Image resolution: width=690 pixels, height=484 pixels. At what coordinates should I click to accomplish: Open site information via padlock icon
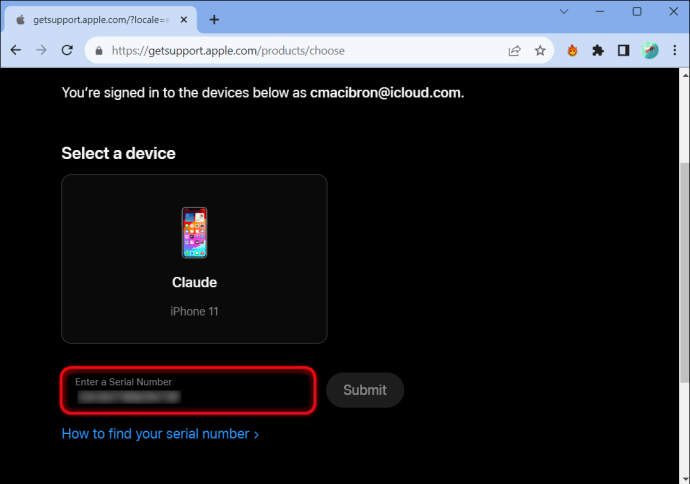point(99,51)
